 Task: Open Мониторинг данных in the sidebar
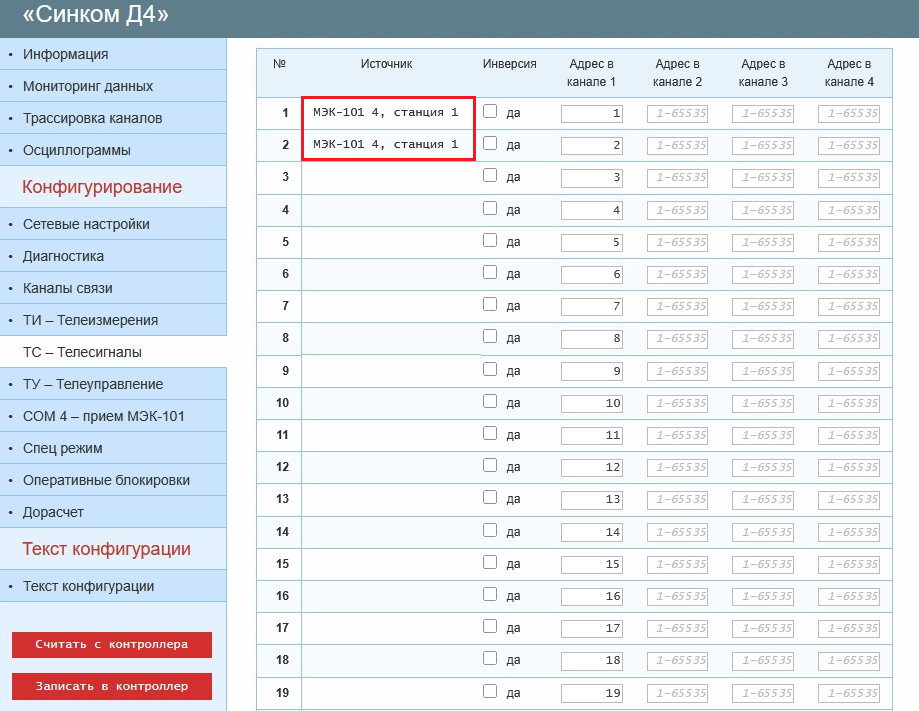(88, 86)
